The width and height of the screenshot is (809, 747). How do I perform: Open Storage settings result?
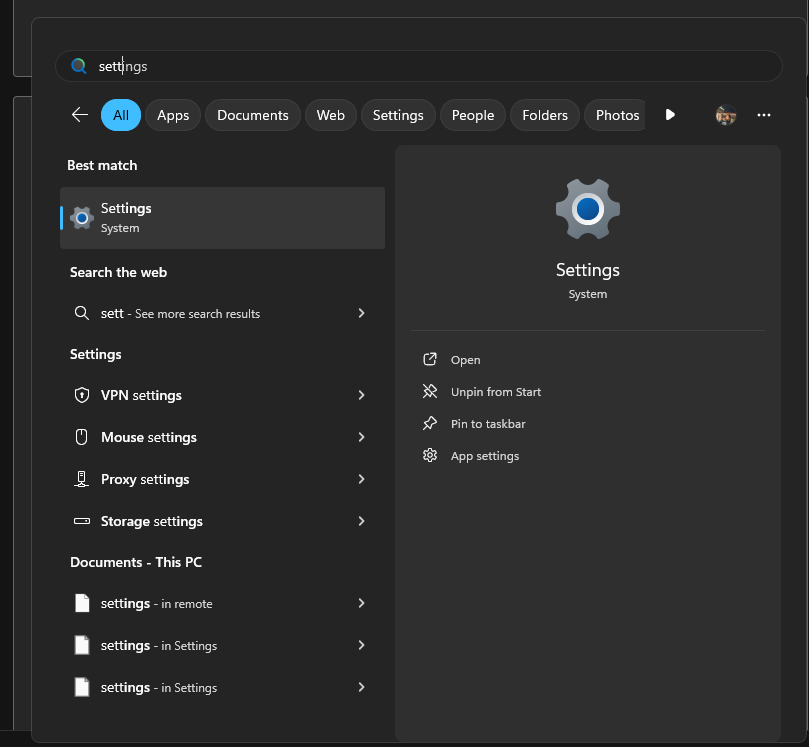pyautogui.click(x=222, y=521)
